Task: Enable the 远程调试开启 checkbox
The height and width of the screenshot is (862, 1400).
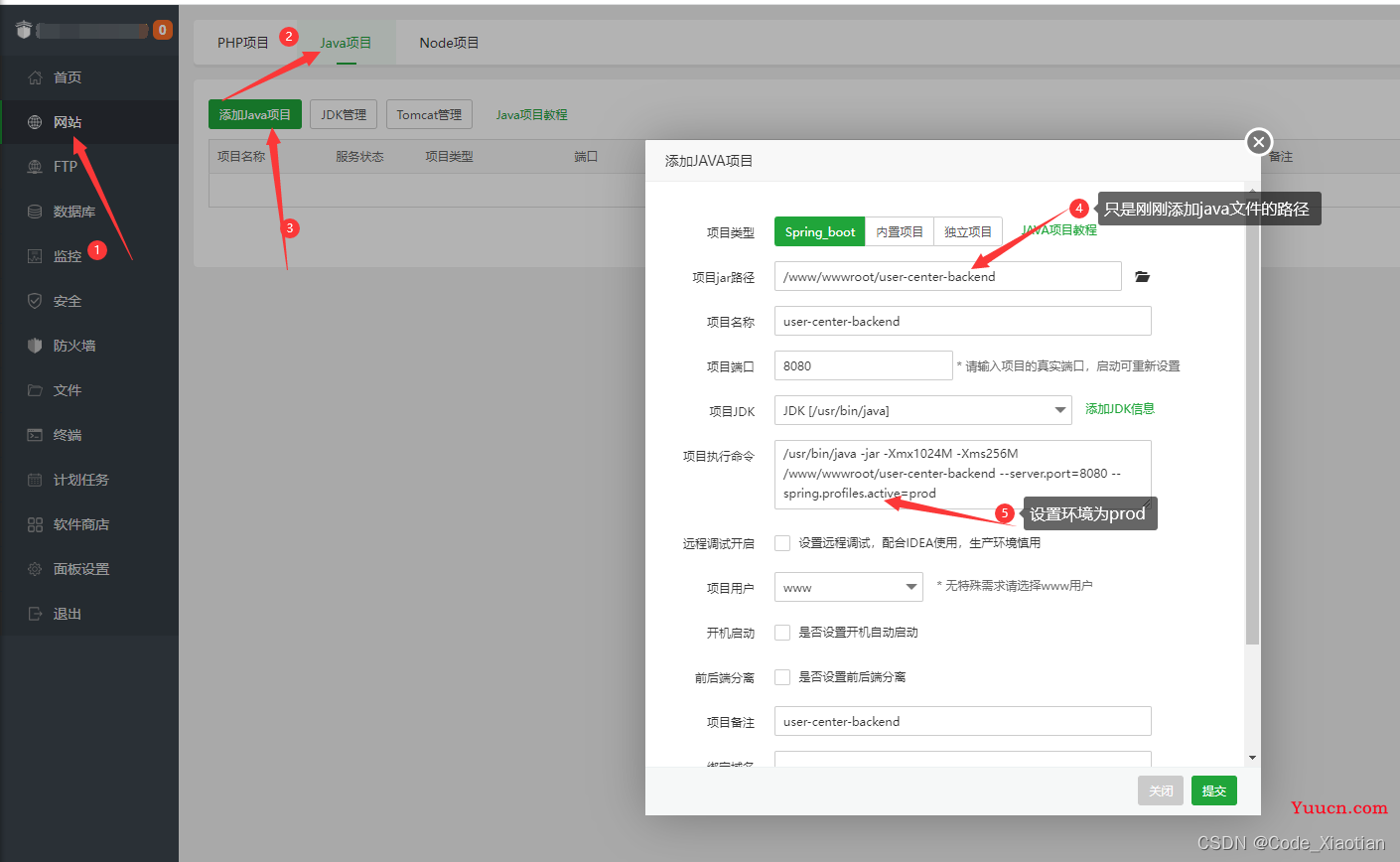Action: point(782,543)
